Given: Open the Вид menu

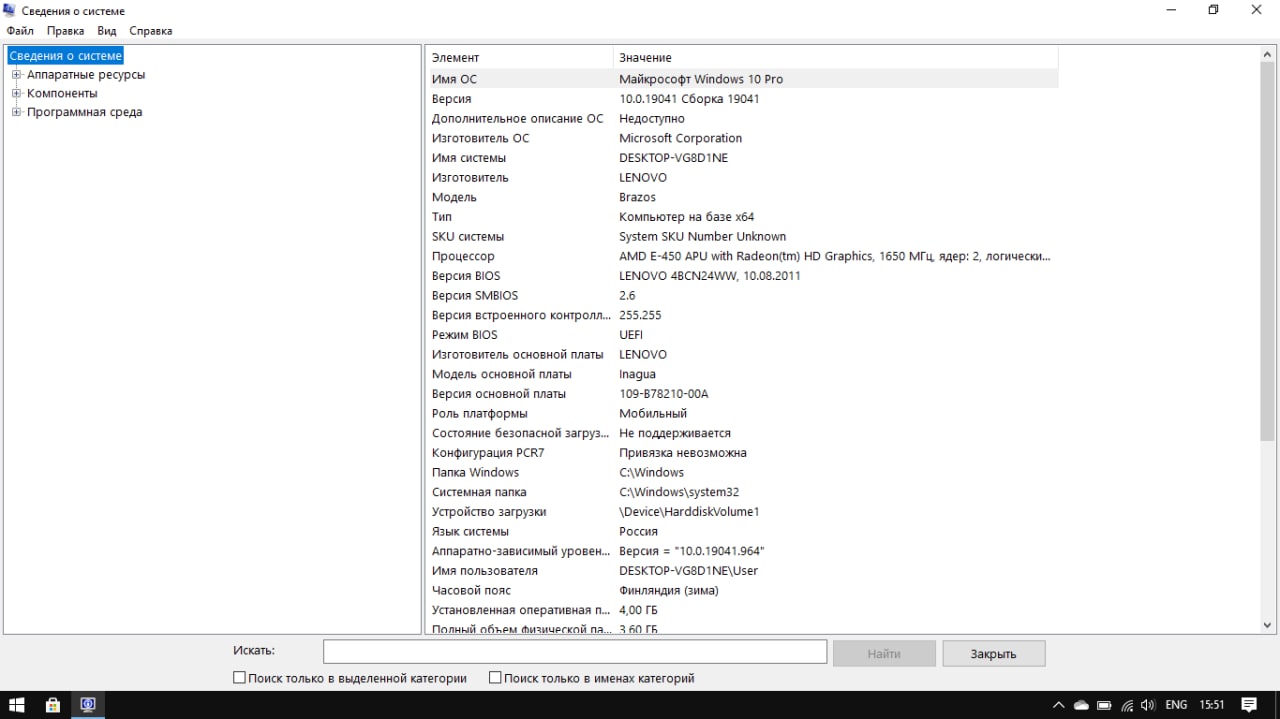Looking at the screenshot, I should pyautogui.click(x=107, y=31).
